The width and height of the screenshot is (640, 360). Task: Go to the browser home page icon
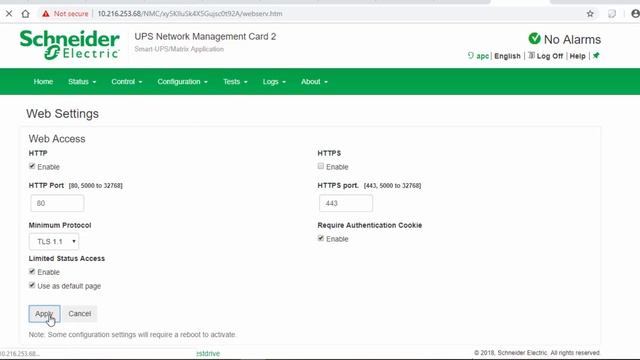pyautogui.click(x=25, y=13)
